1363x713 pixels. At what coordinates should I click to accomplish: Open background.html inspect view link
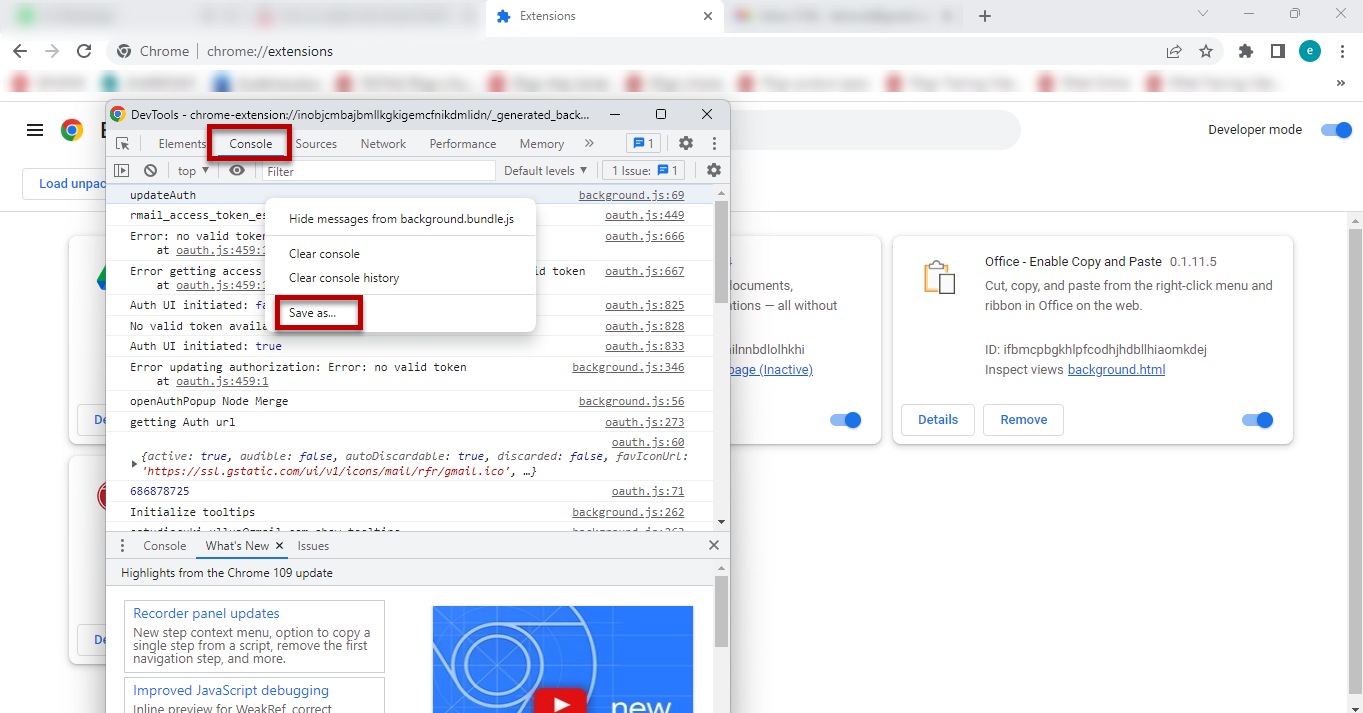point(1116,370)
